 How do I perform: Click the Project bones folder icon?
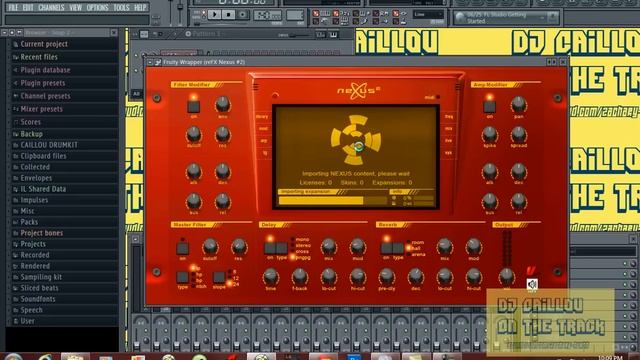16,233
